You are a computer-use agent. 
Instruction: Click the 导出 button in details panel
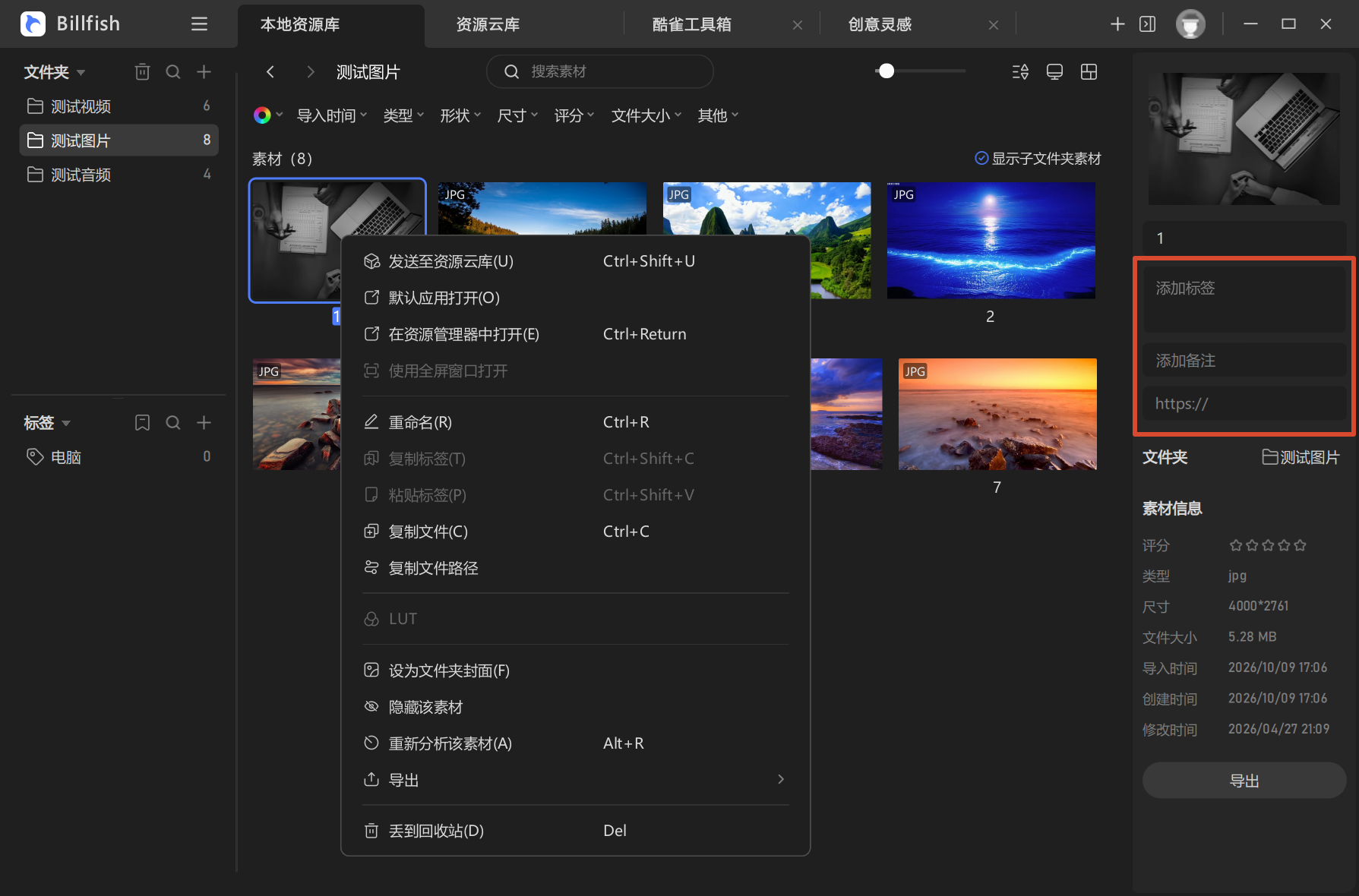(x=1244, y=781)
